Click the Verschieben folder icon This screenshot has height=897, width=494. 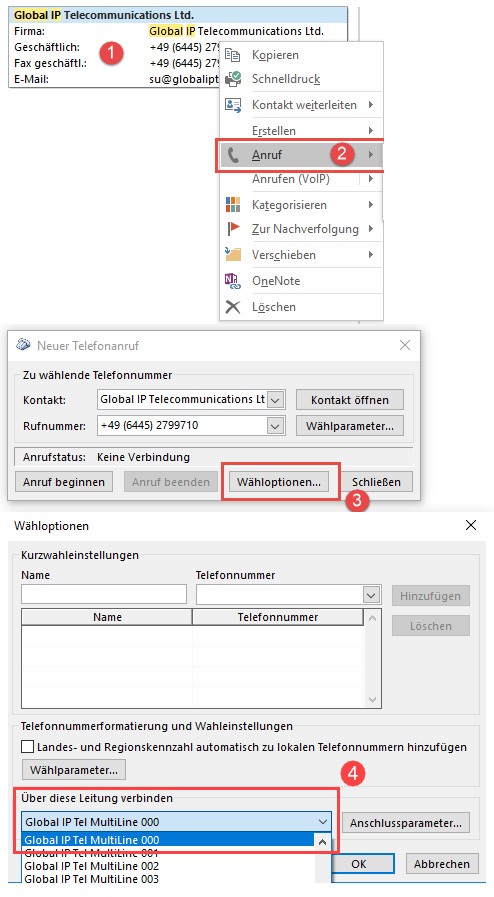pyautogui.click(x=233, y=254)
